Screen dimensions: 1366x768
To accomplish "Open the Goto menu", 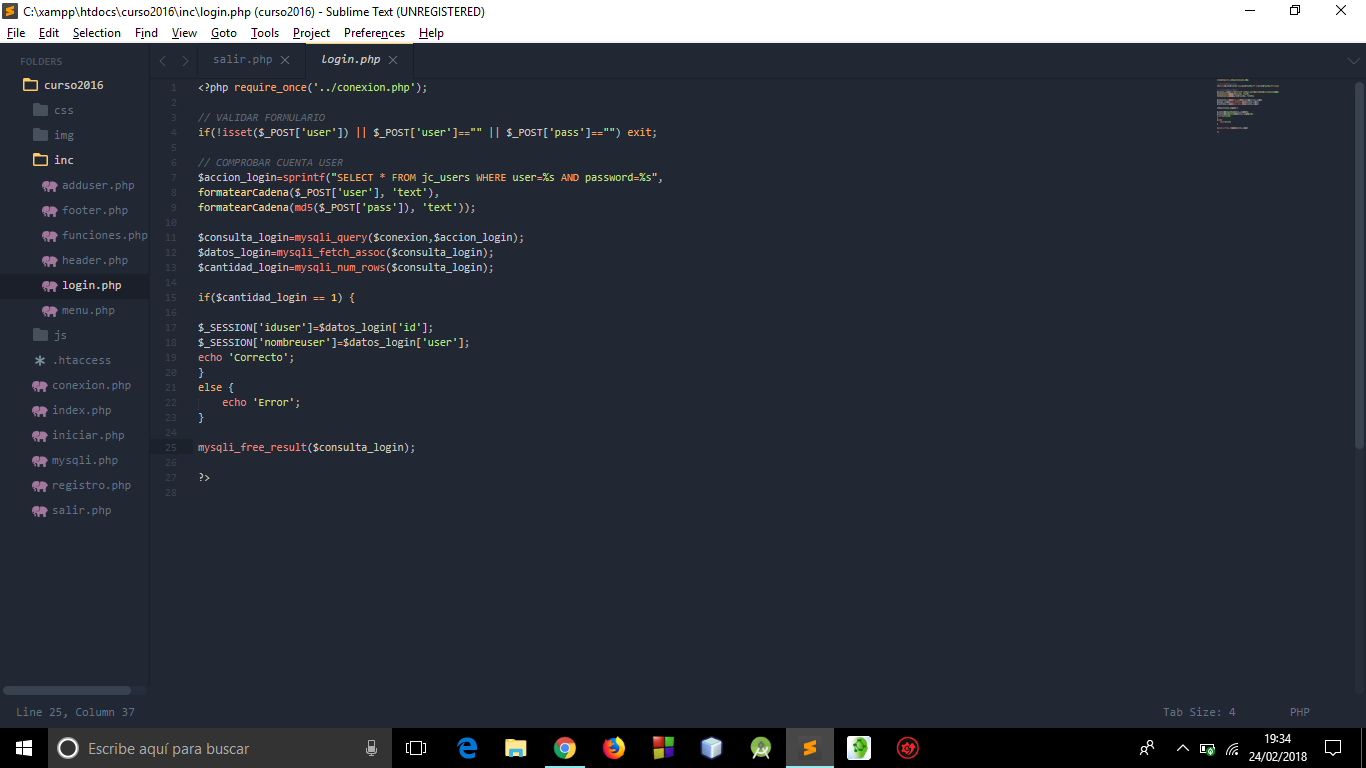I will (x=224, y=33).
